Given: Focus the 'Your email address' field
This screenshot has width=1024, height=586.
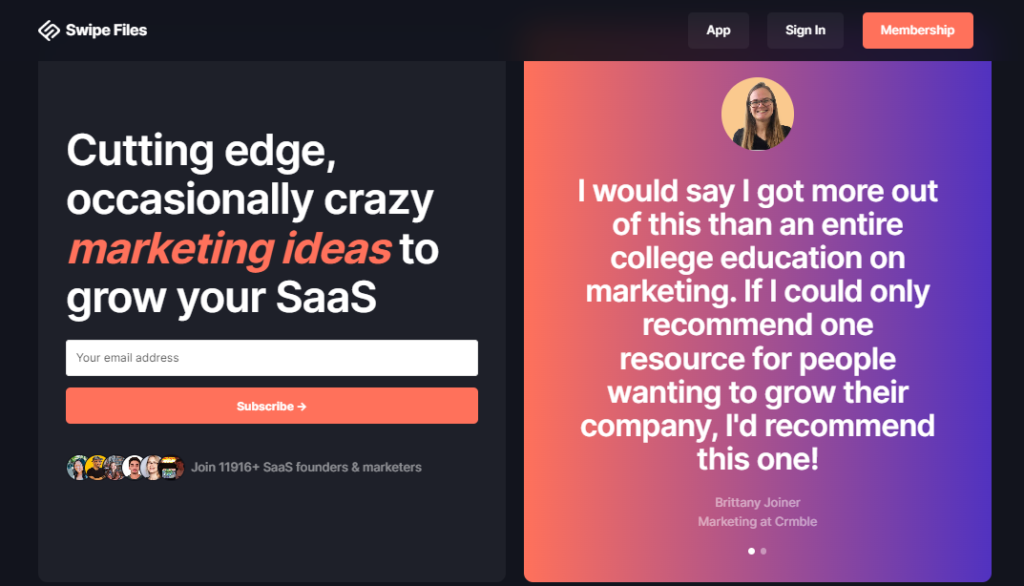Looking at the screenshot, I should pos(271,358).
